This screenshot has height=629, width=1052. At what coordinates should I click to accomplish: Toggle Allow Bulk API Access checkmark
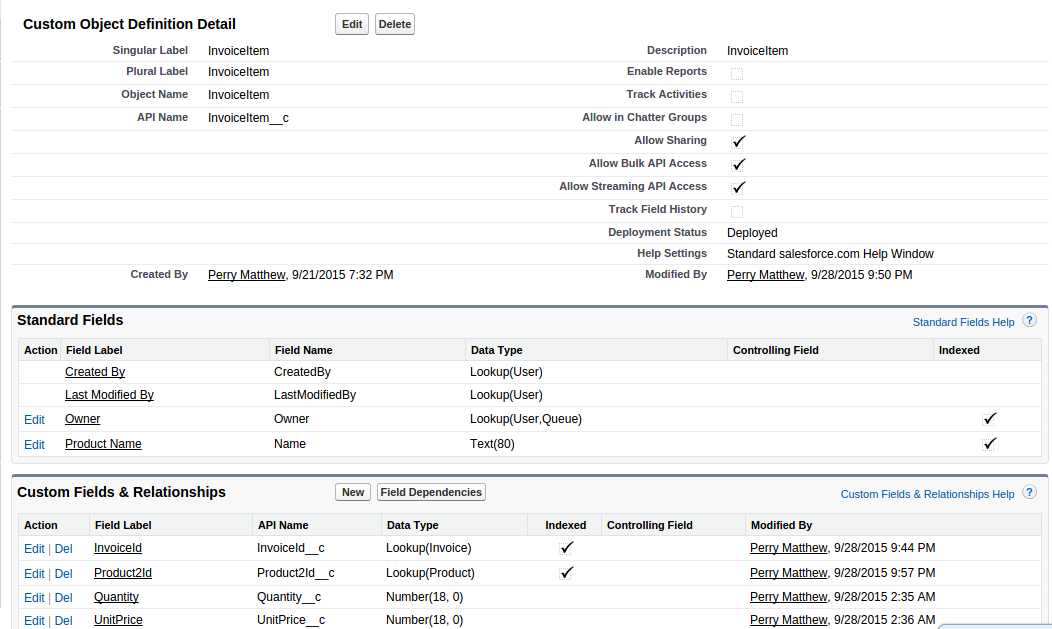point(738,164)
